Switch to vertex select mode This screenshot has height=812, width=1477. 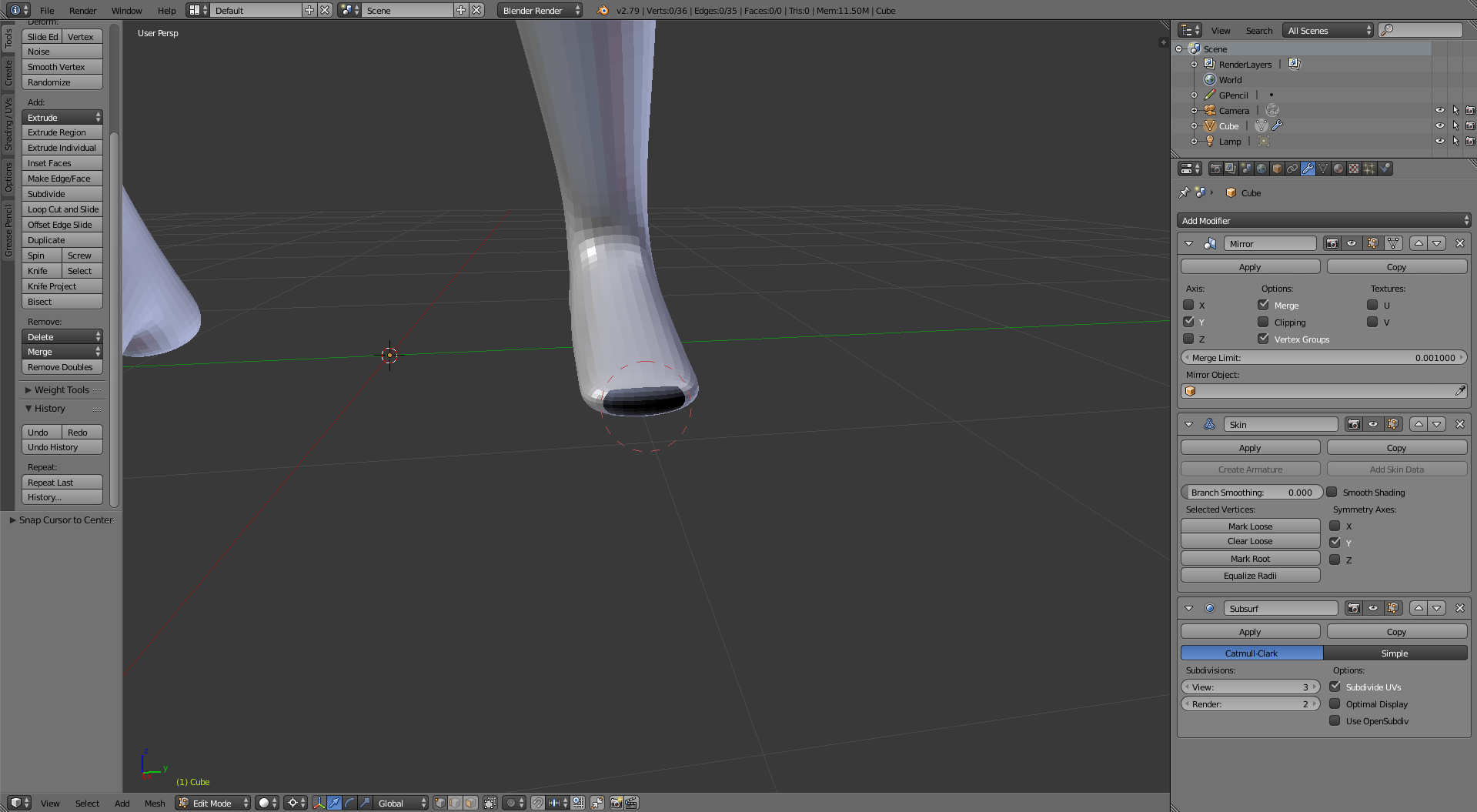pos(439,803)
